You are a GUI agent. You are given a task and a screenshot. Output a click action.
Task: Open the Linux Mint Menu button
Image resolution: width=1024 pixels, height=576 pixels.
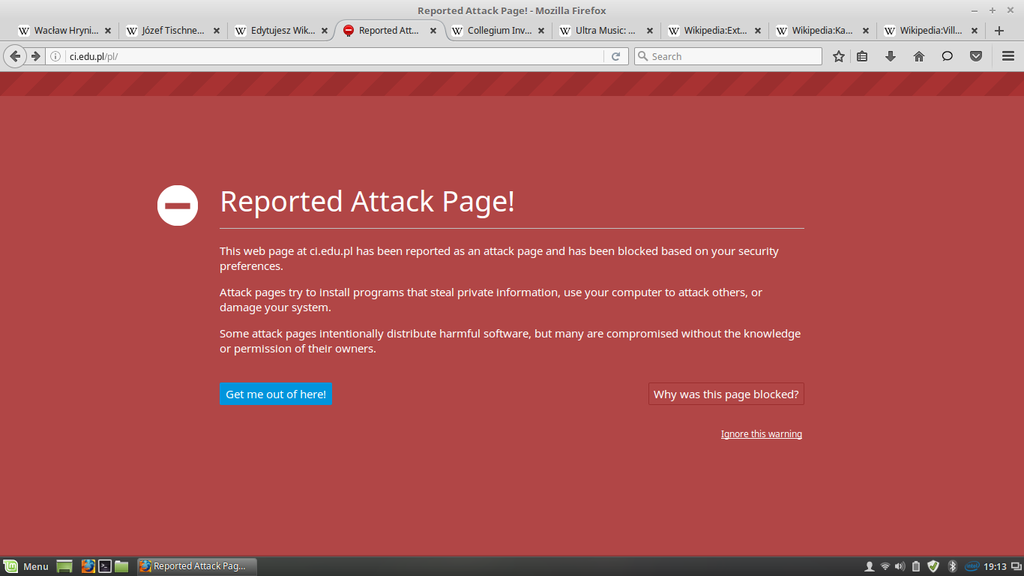pos(27,566)
